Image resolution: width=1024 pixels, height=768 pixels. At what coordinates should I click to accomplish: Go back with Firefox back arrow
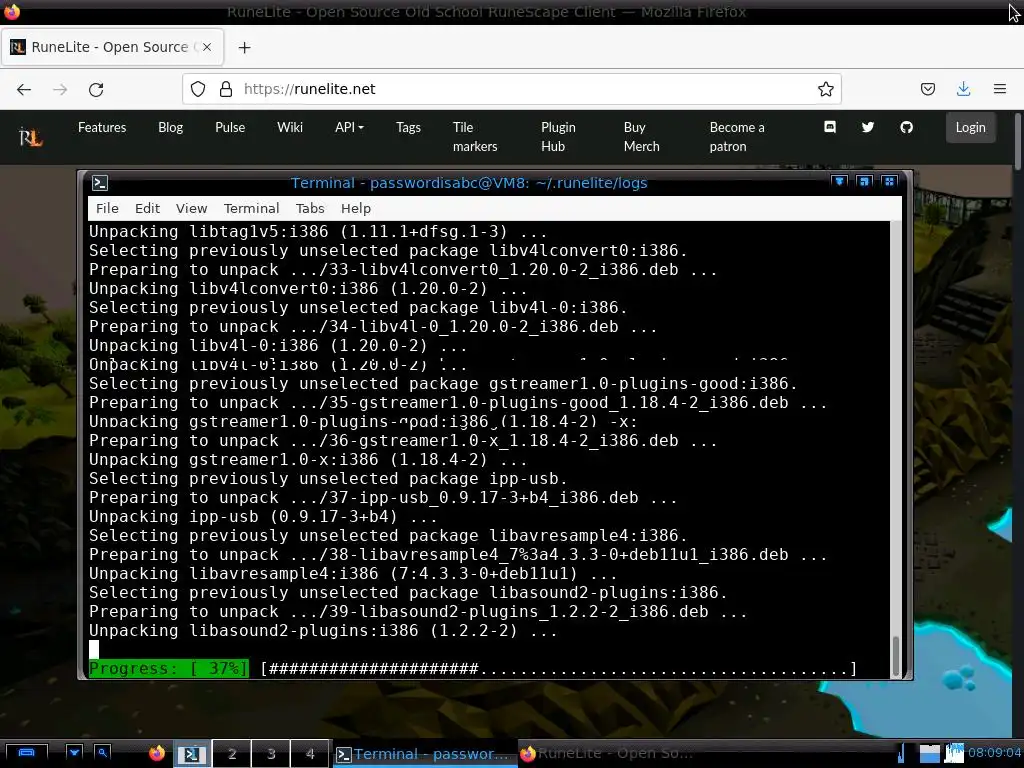click(x=24, y=89)
